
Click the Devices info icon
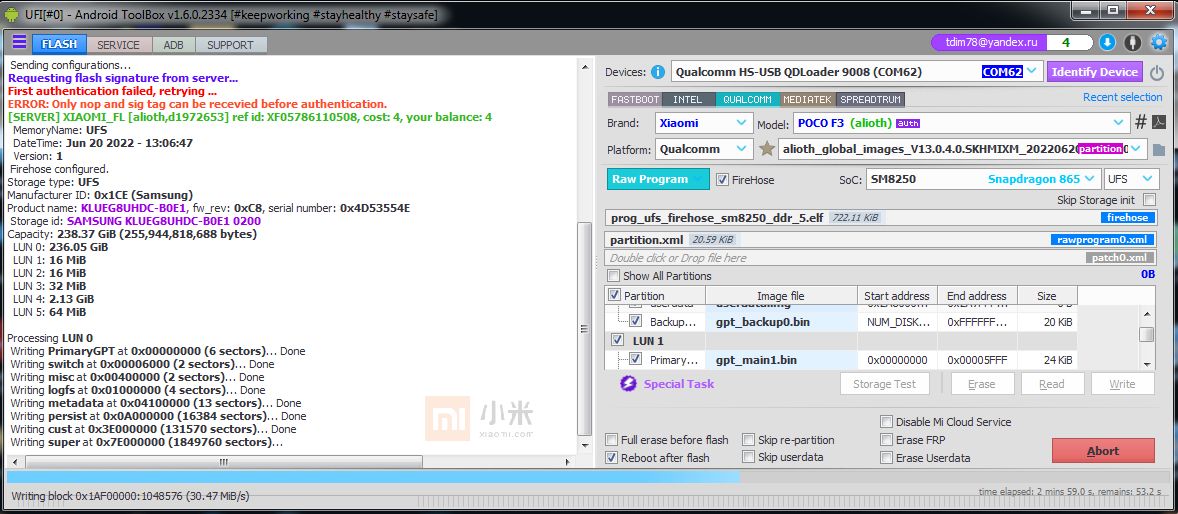pyautogui.click(x=657, y=72)
